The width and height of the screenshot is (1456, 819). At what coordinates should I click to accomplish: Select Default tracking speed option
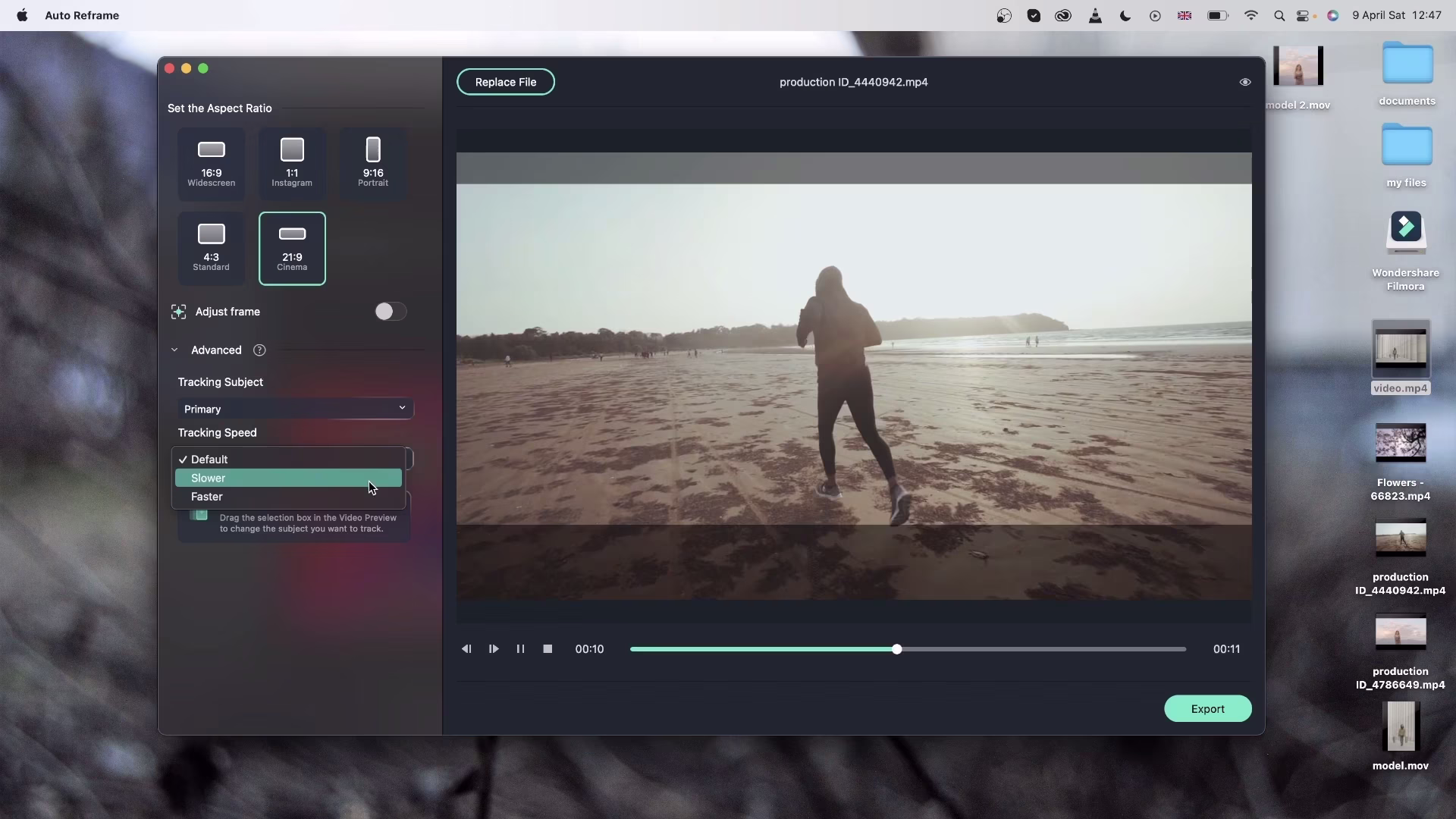pyautogui.click(x=288, y=460)
